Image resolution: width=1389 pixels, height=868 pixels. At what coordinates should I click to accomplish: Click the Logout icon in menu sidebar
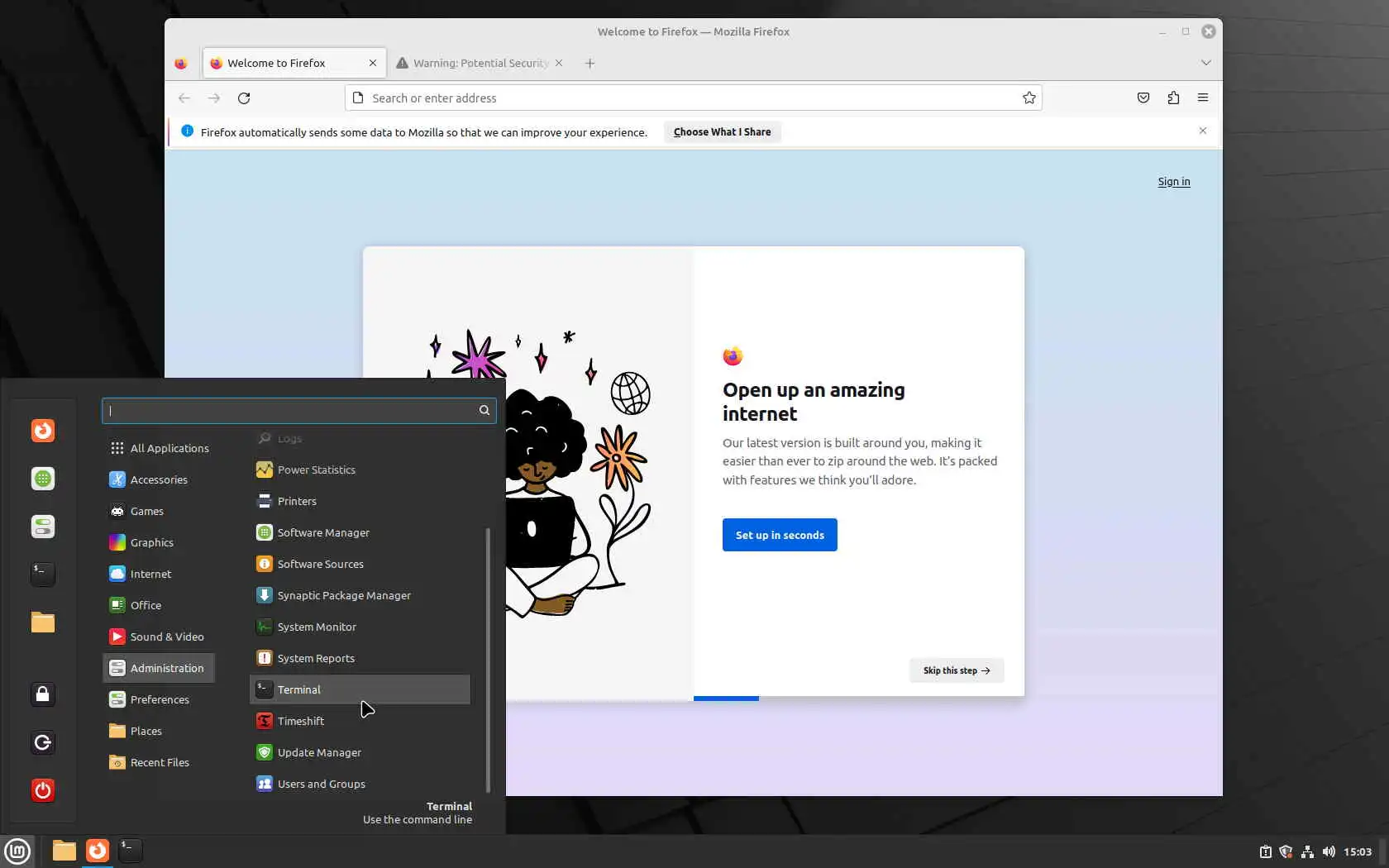coord(43,742)
